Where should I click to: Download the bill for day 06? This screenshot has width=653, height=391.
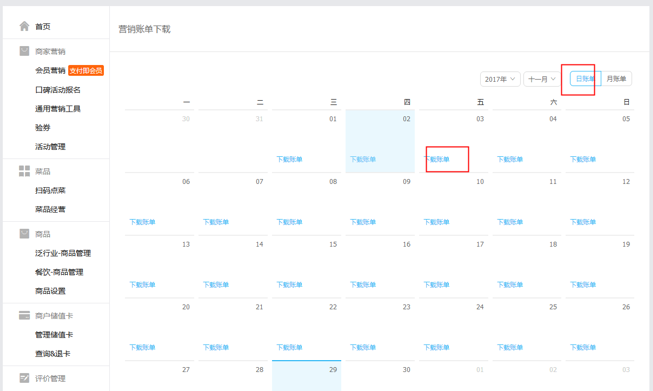[x=142, y=222]
